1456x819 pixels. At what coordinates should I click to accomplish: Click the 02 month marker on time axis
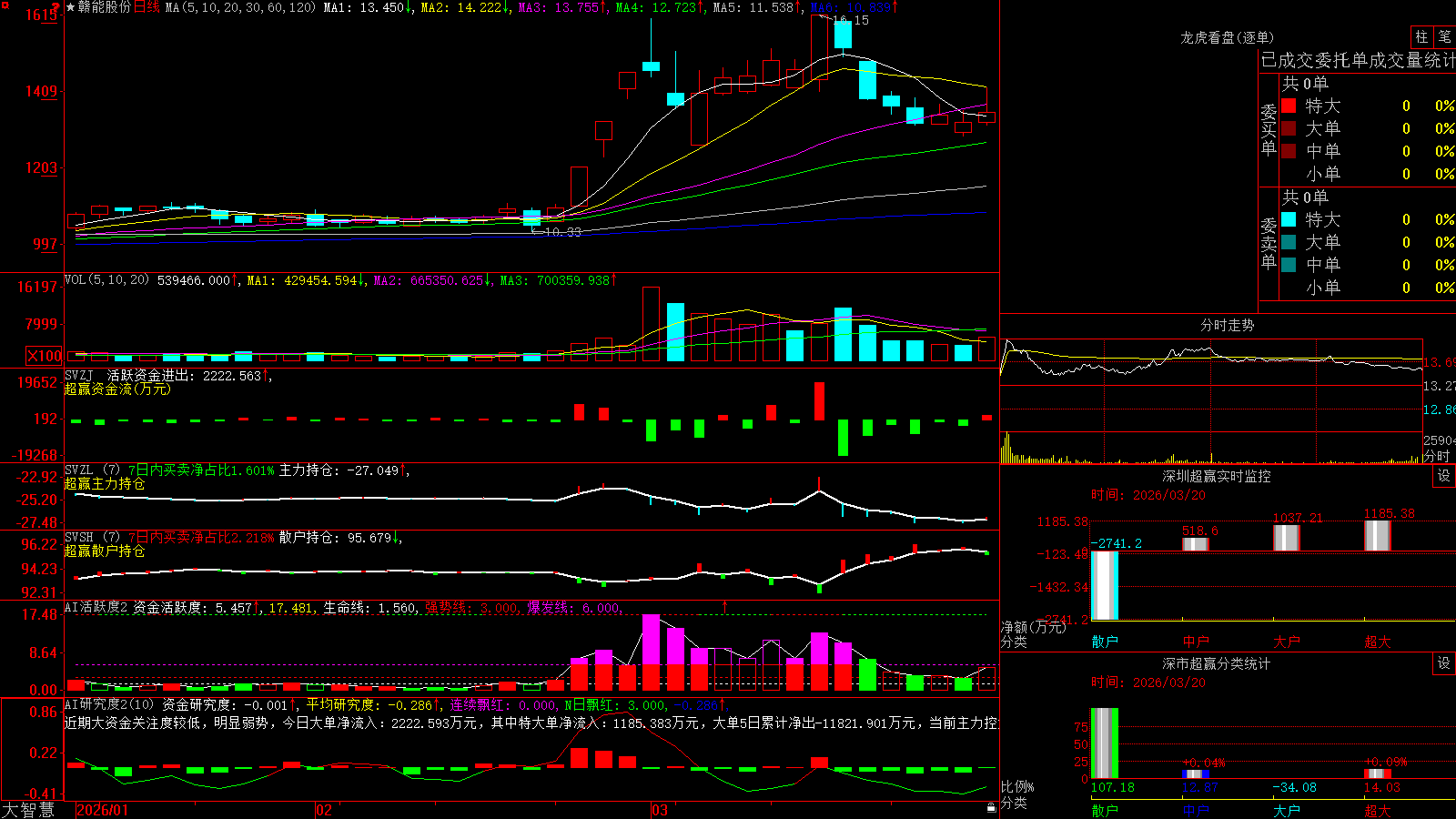324,810
